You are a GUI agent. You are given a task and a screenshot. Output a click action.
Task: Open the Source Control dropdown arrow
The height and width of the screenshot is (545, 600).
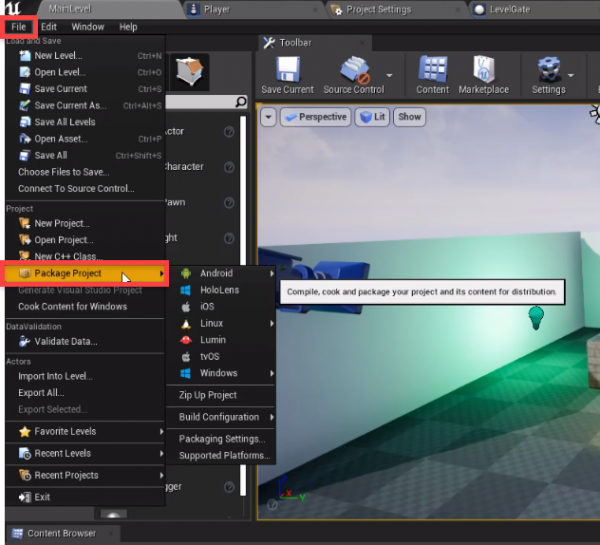tap(389, 75)
